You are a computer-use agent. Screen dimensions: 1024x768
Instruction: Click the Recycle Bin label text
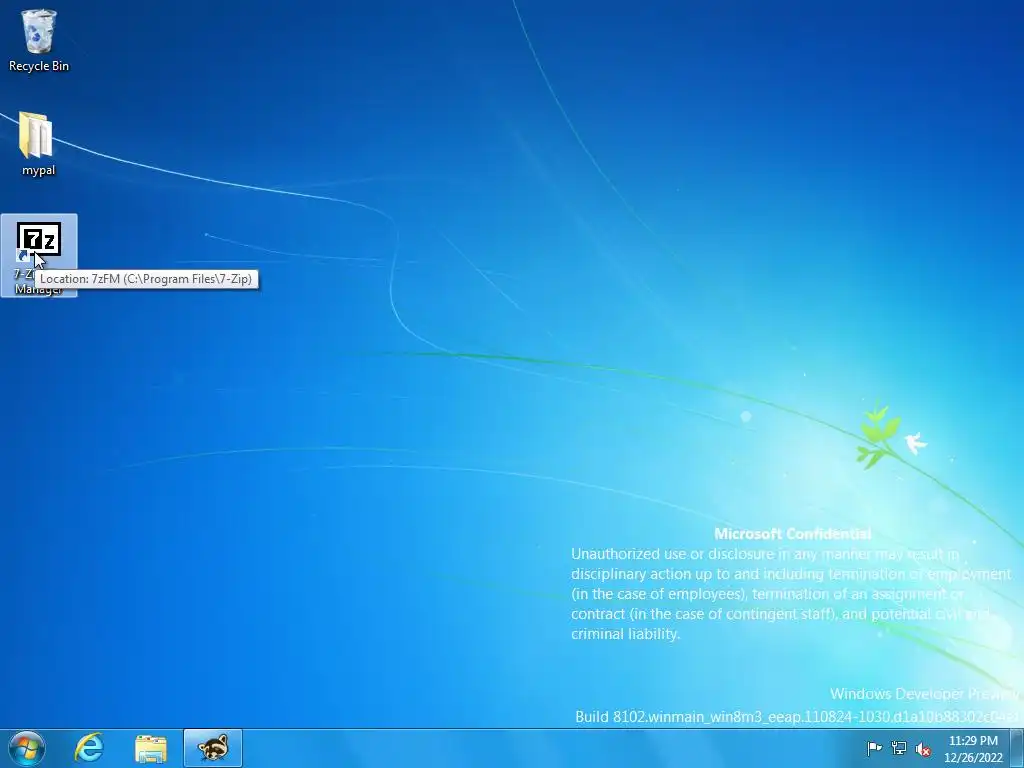click(39, 66)
